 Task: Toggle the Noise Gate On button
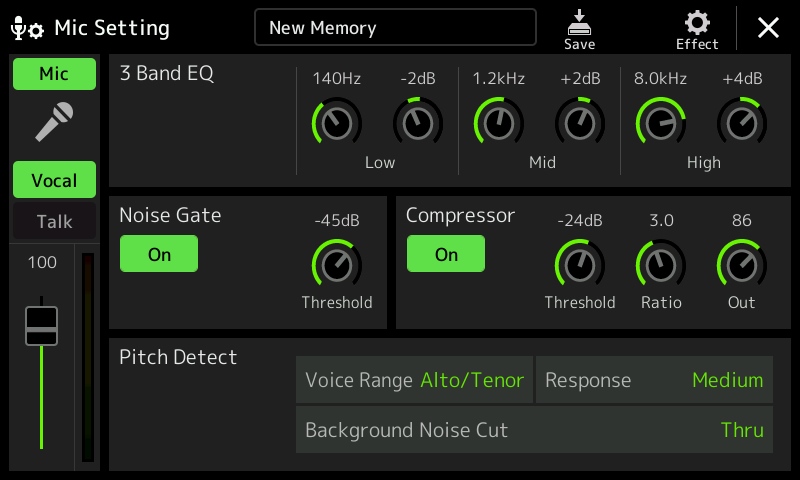pos(159,254)
